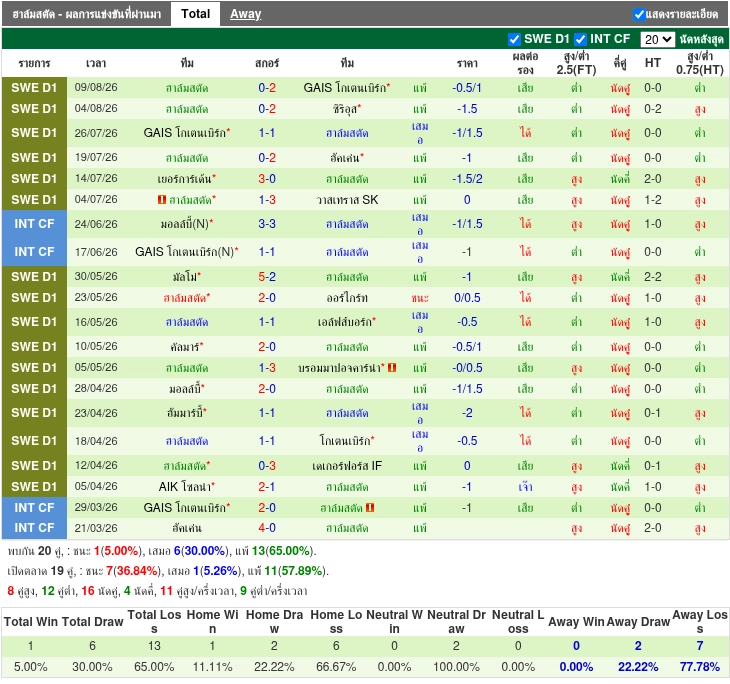
Task: Click 100.00% under Neutral Draw
Action: [x=456, y=667]
